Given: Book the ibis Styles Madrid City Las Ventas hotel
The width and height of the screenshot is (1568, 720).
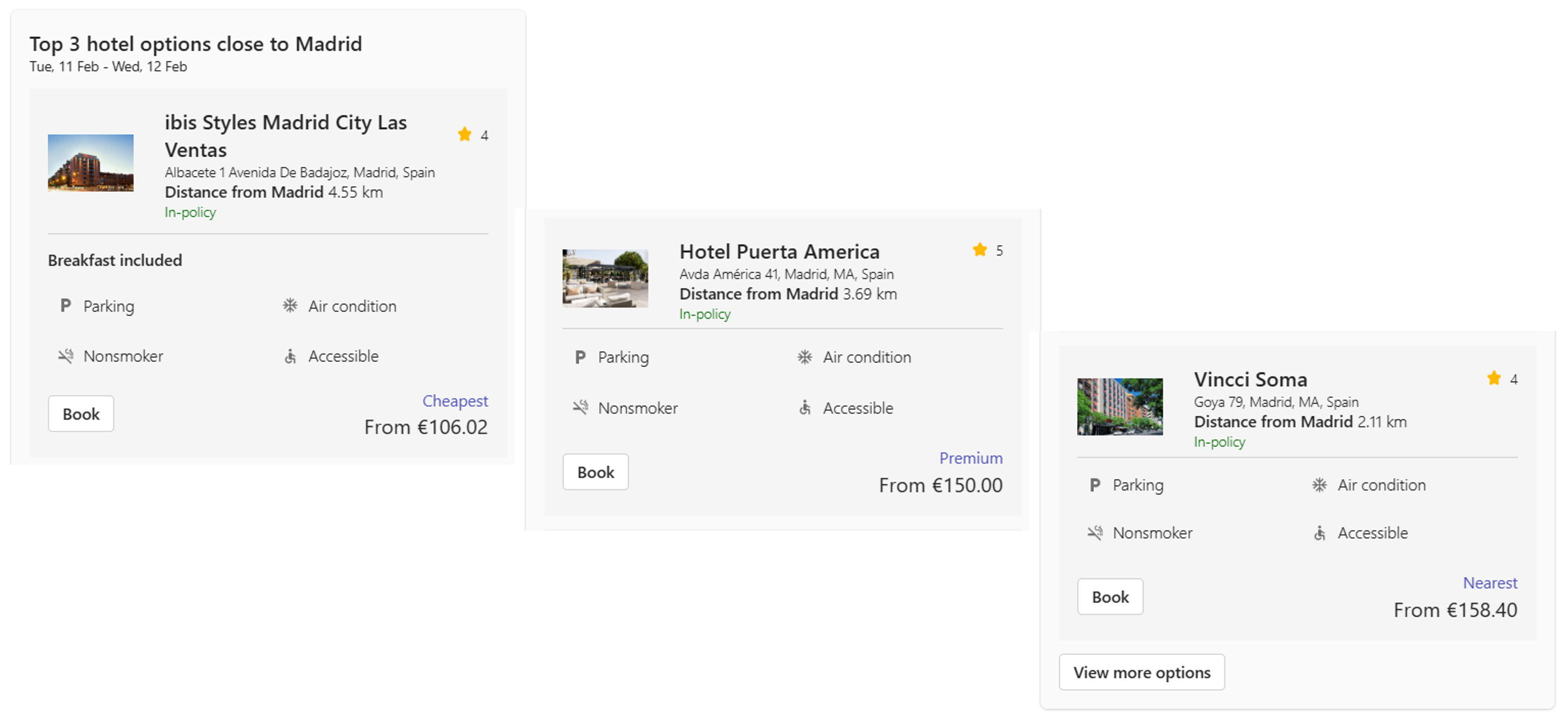Looking at the screenshot, I should [x=81, y=414].
